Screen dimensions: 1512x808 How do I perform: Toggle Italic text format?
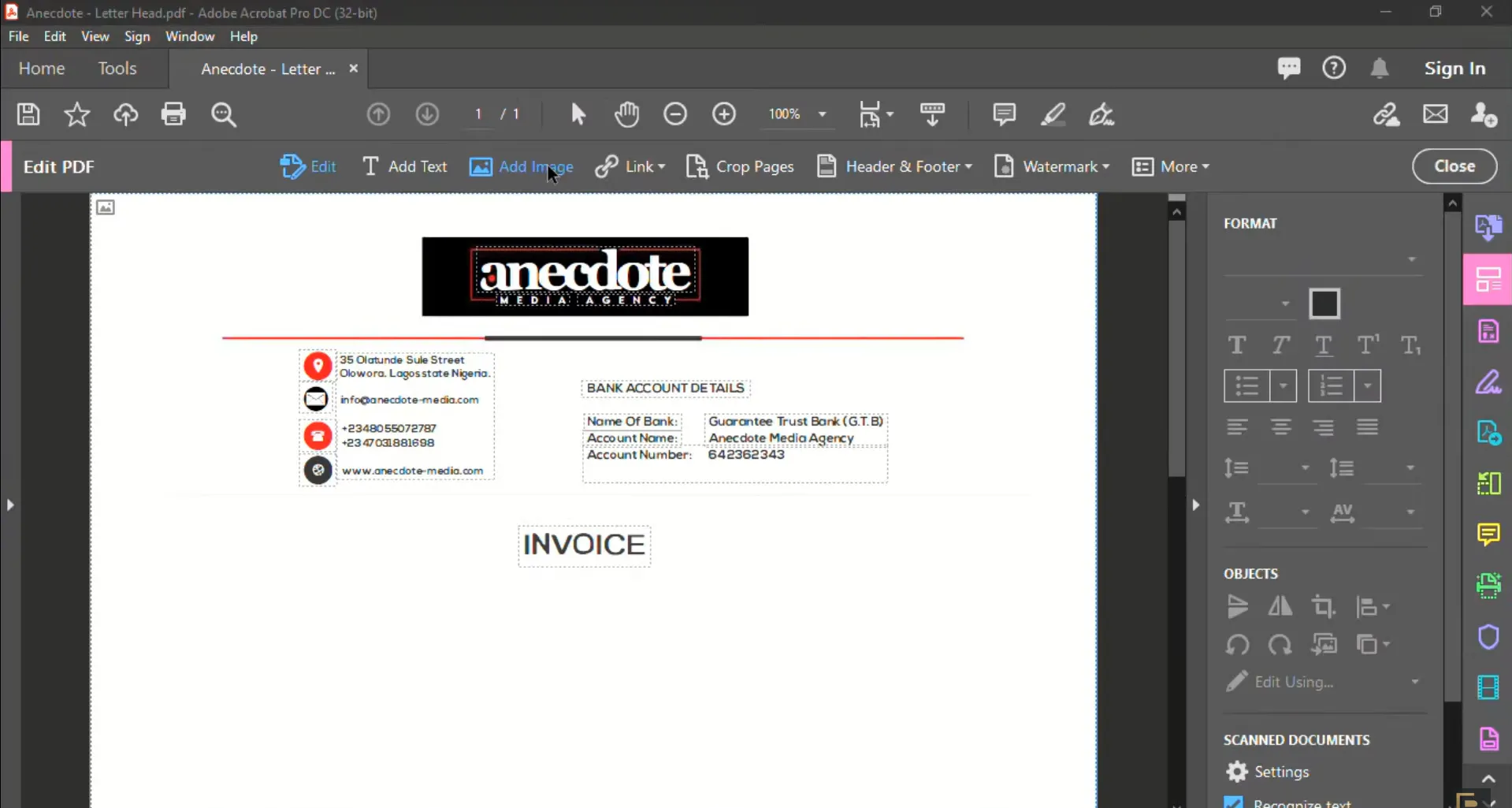1281,345
